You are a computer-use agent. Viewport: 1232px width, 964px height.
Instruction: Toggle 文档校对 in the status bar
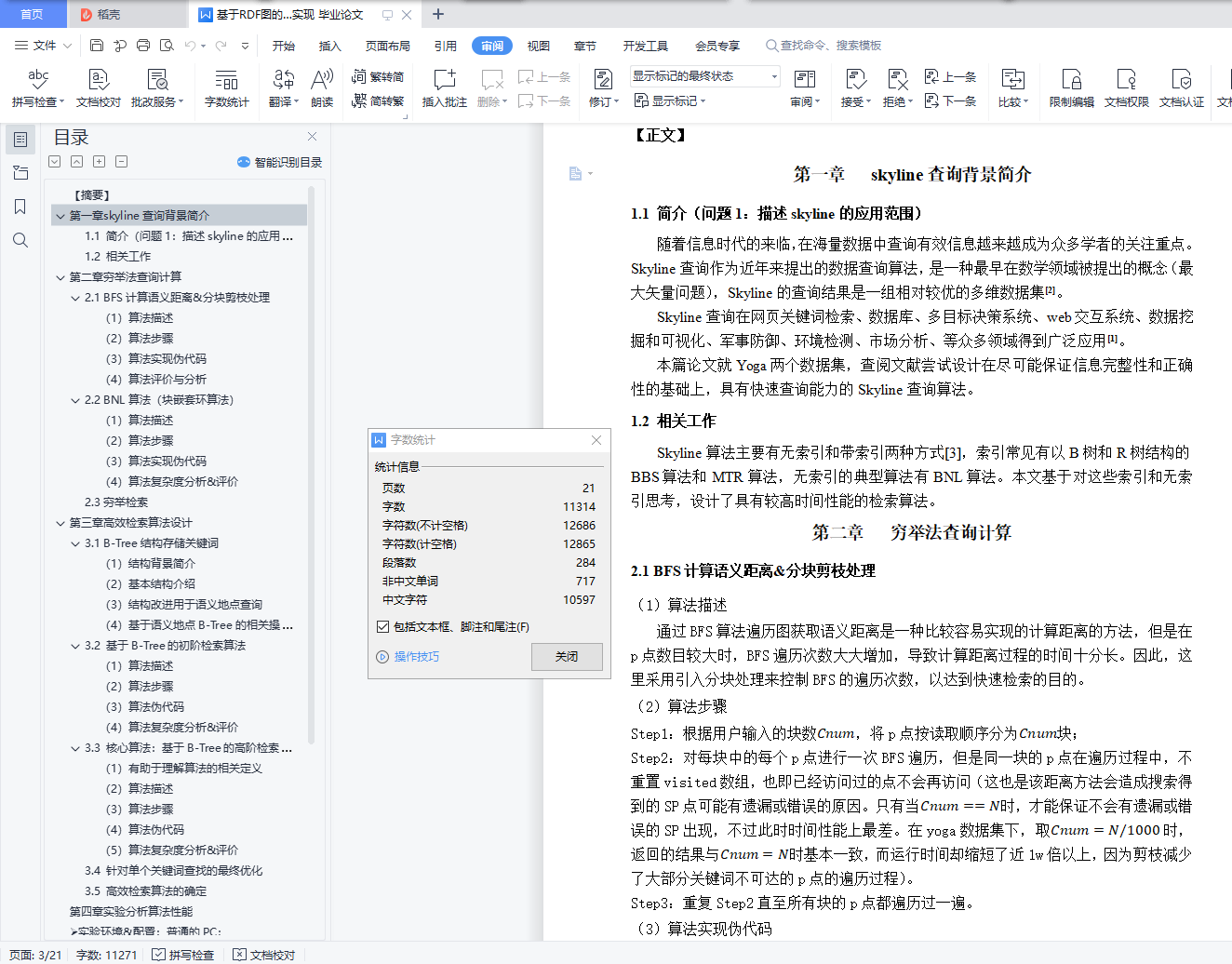point(263,955)
